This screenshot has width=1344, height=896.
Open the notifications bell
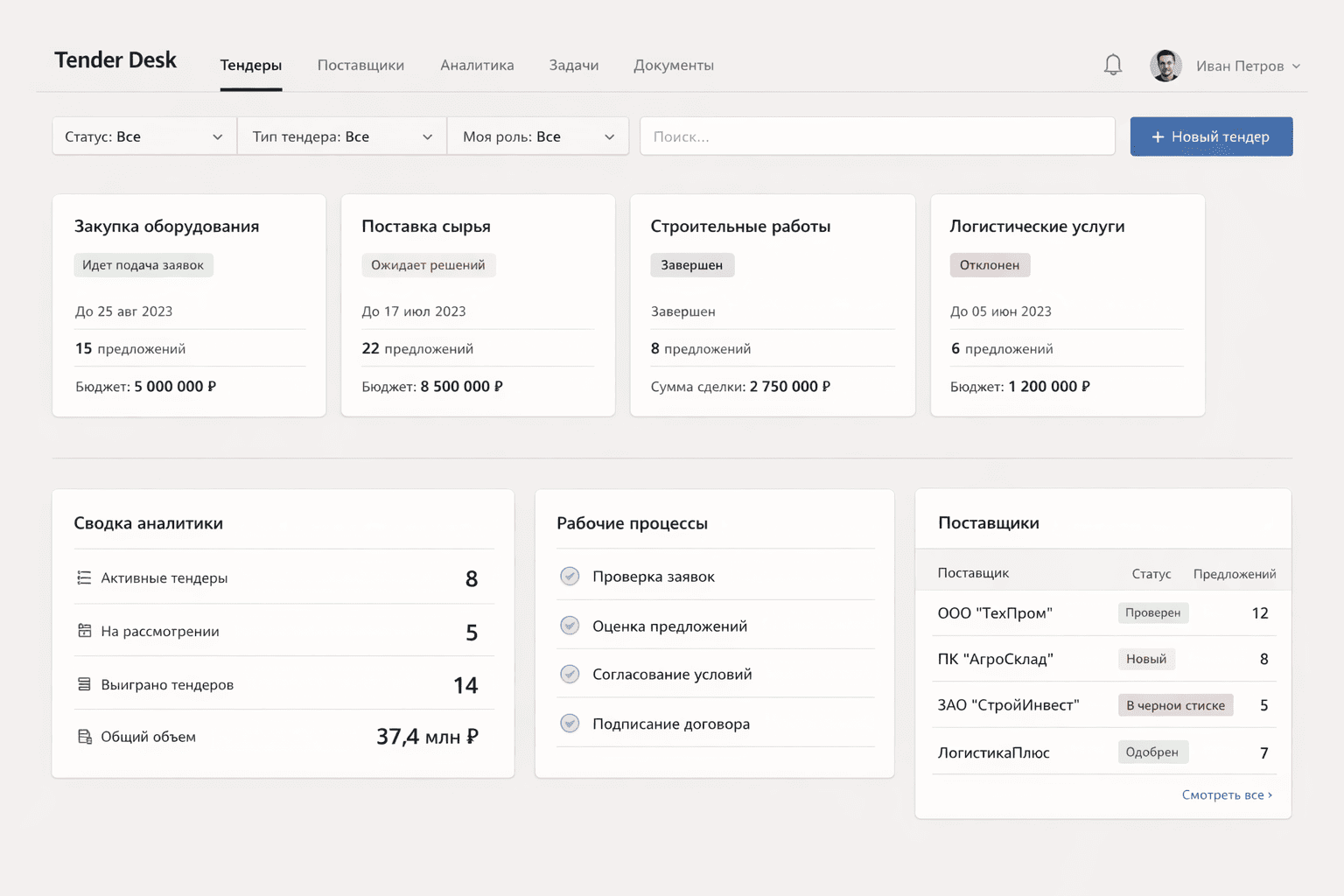(1112, 65)
